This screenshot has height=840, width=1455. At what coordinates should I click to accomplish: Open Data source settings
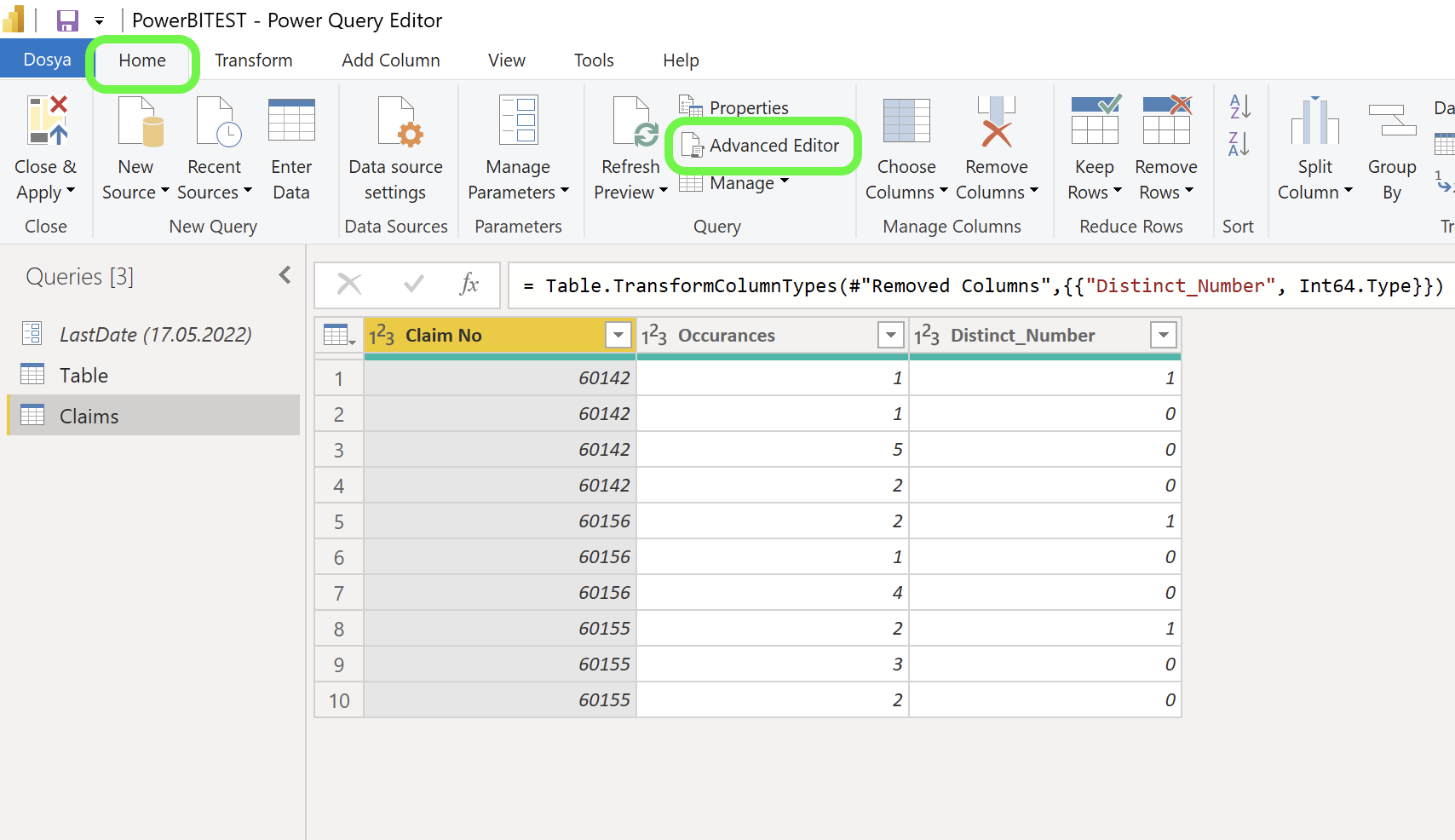tap(395, 148)
